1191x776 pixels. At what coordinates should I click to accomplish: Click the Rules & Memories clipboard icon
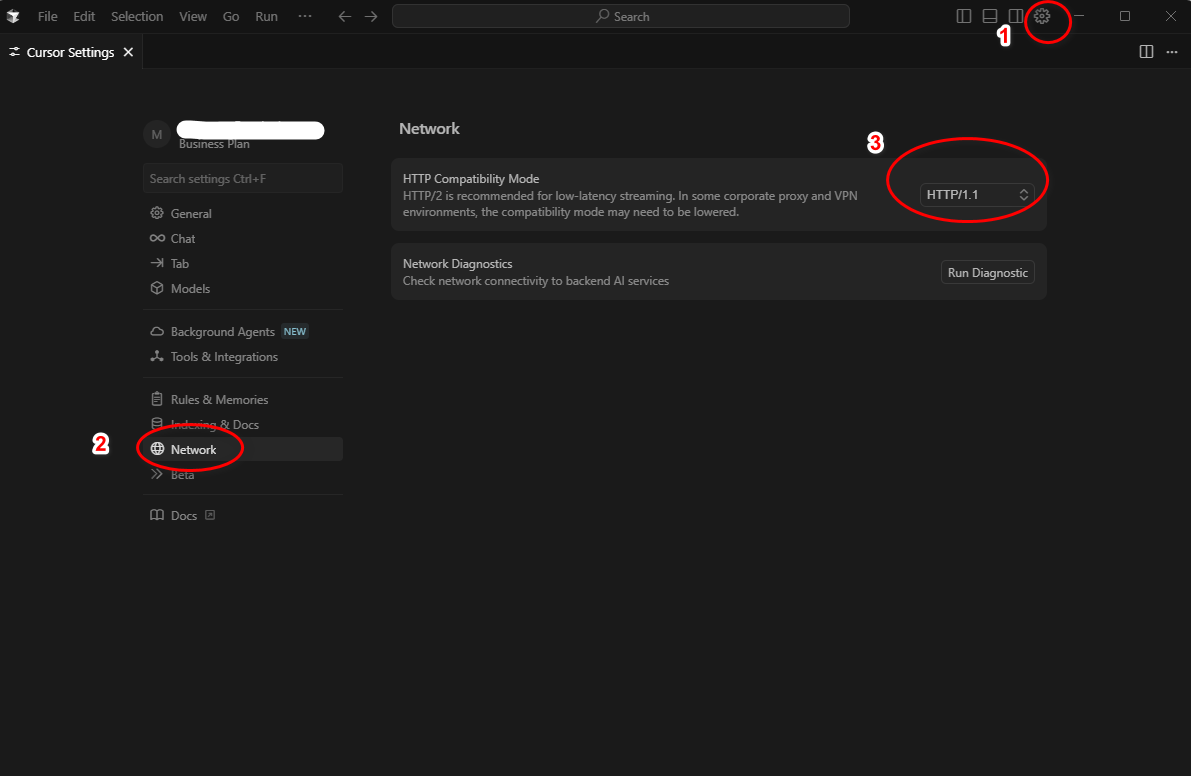(x=157, y=399)
